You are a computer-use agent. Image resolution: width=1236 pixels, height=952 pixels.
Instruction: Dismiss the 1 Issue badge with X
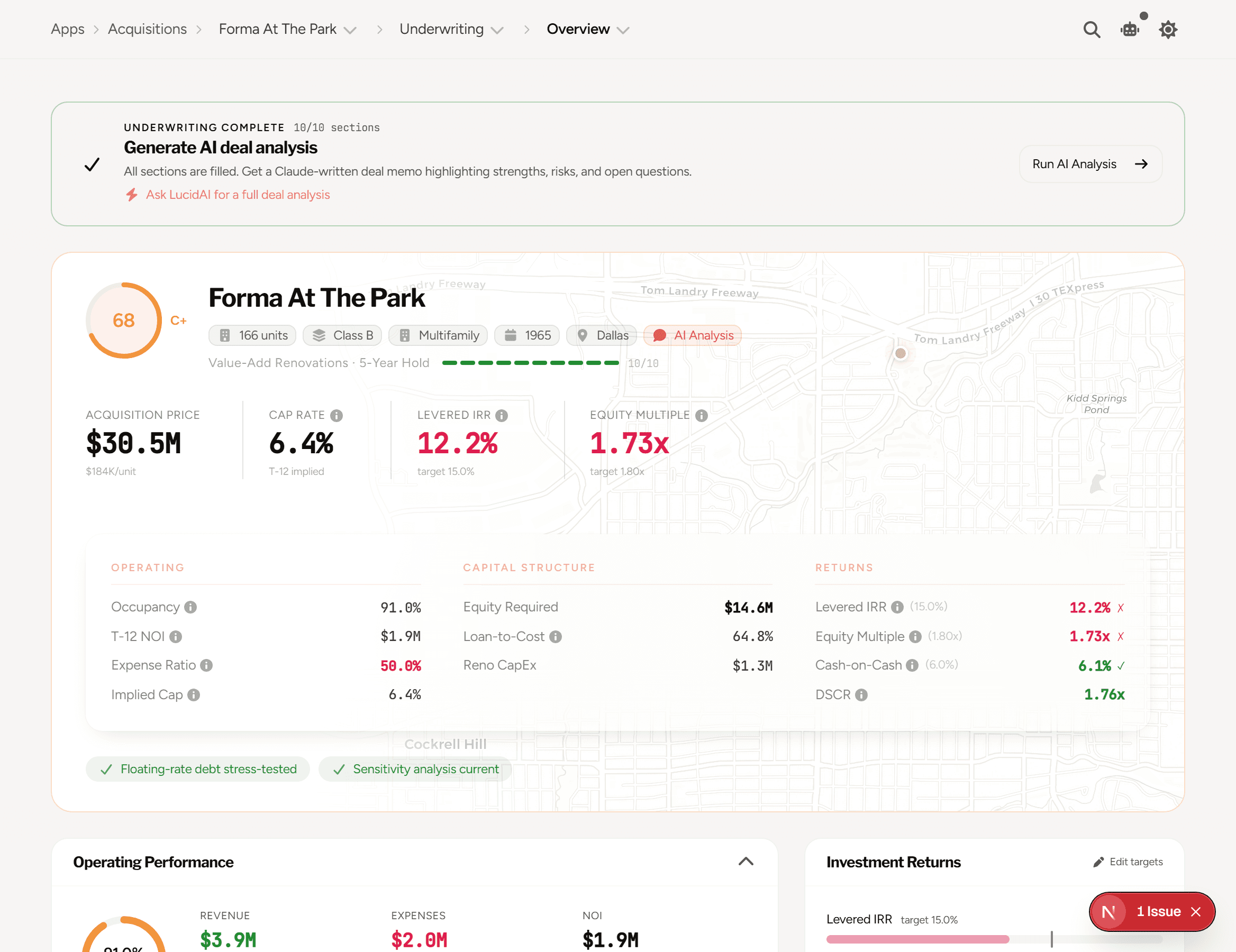tap(1196, 912)
